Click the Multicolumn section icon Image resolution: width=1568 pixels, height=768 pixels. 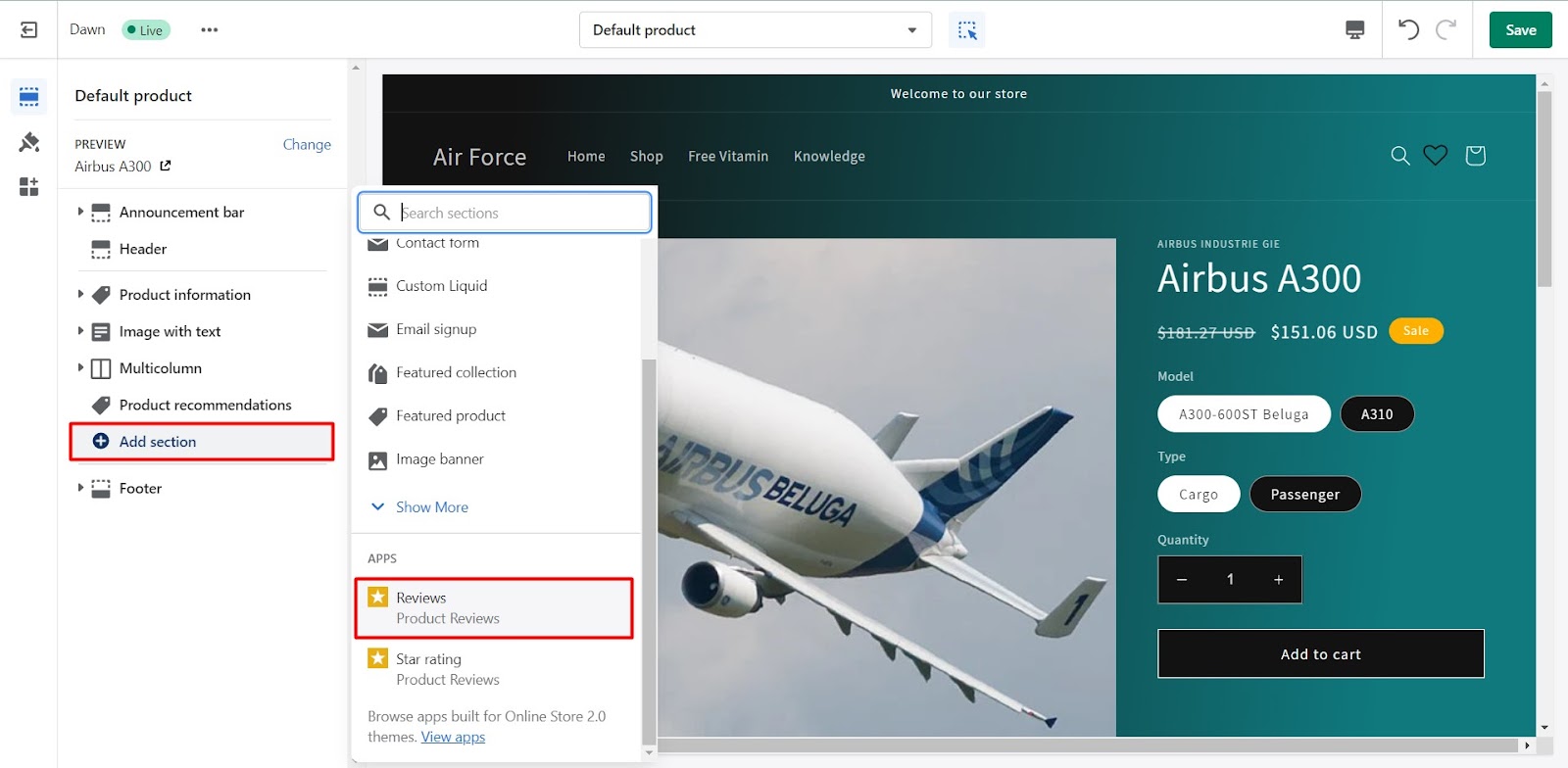(101, 368)
